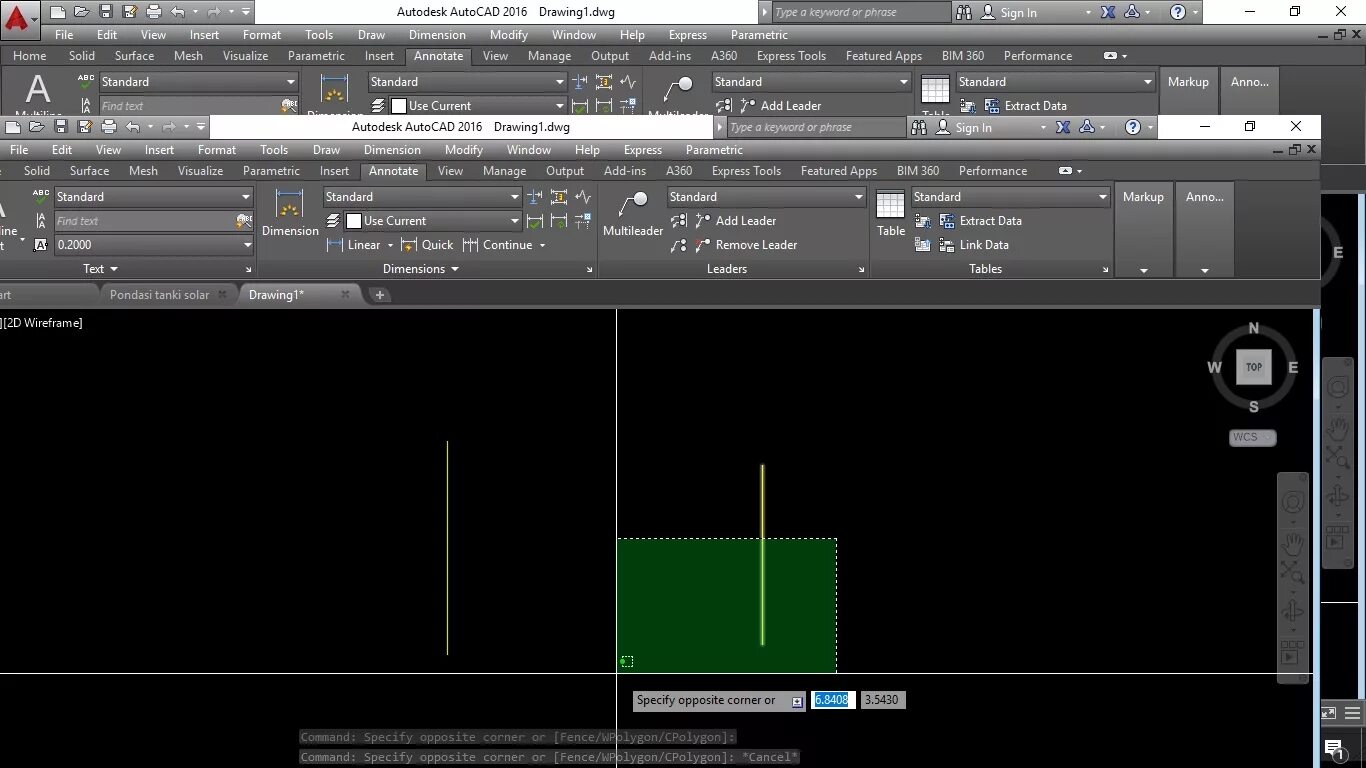This screenshot has height=768, width=1366.
Task: Click the Save icon in front window quick access toolbar
Action: pos(60,127)
